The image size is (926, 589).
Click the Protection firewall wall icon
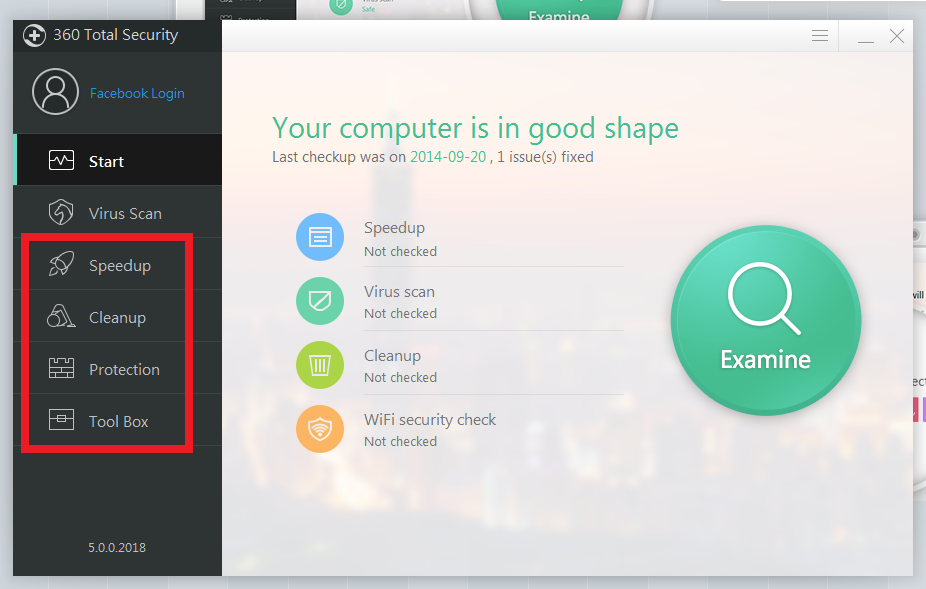click(61, 368)
